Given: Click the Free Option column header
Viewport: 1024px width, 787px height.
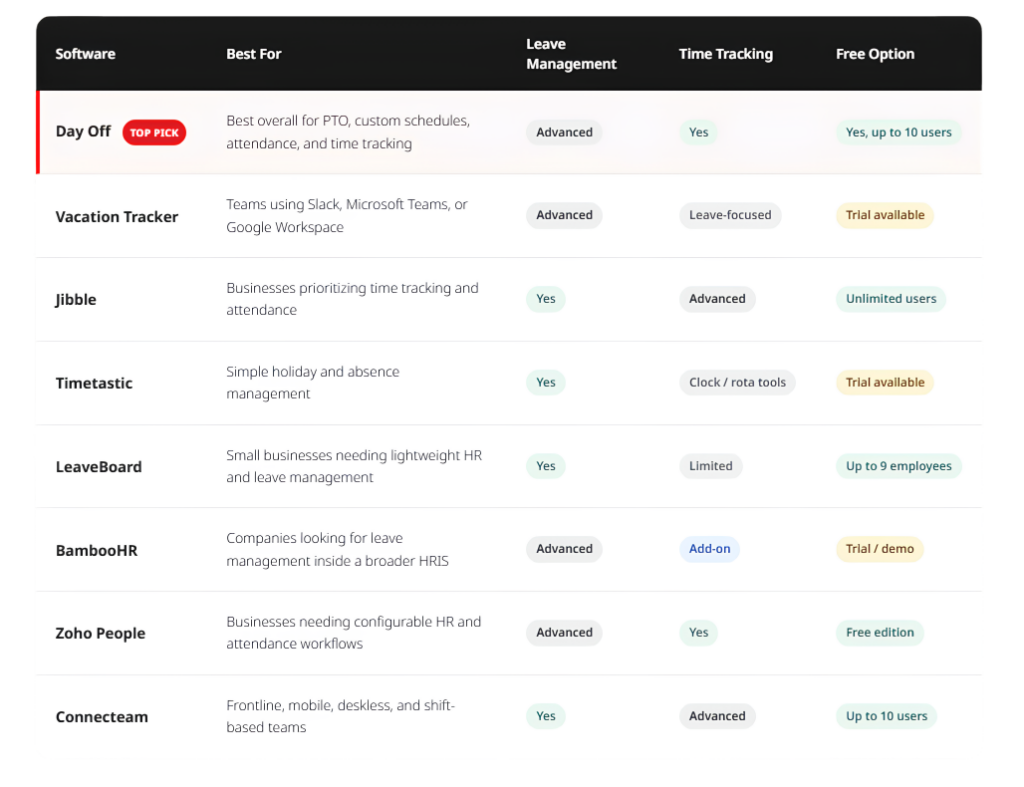Looking at the screenshot, I should tap(875, 54).
